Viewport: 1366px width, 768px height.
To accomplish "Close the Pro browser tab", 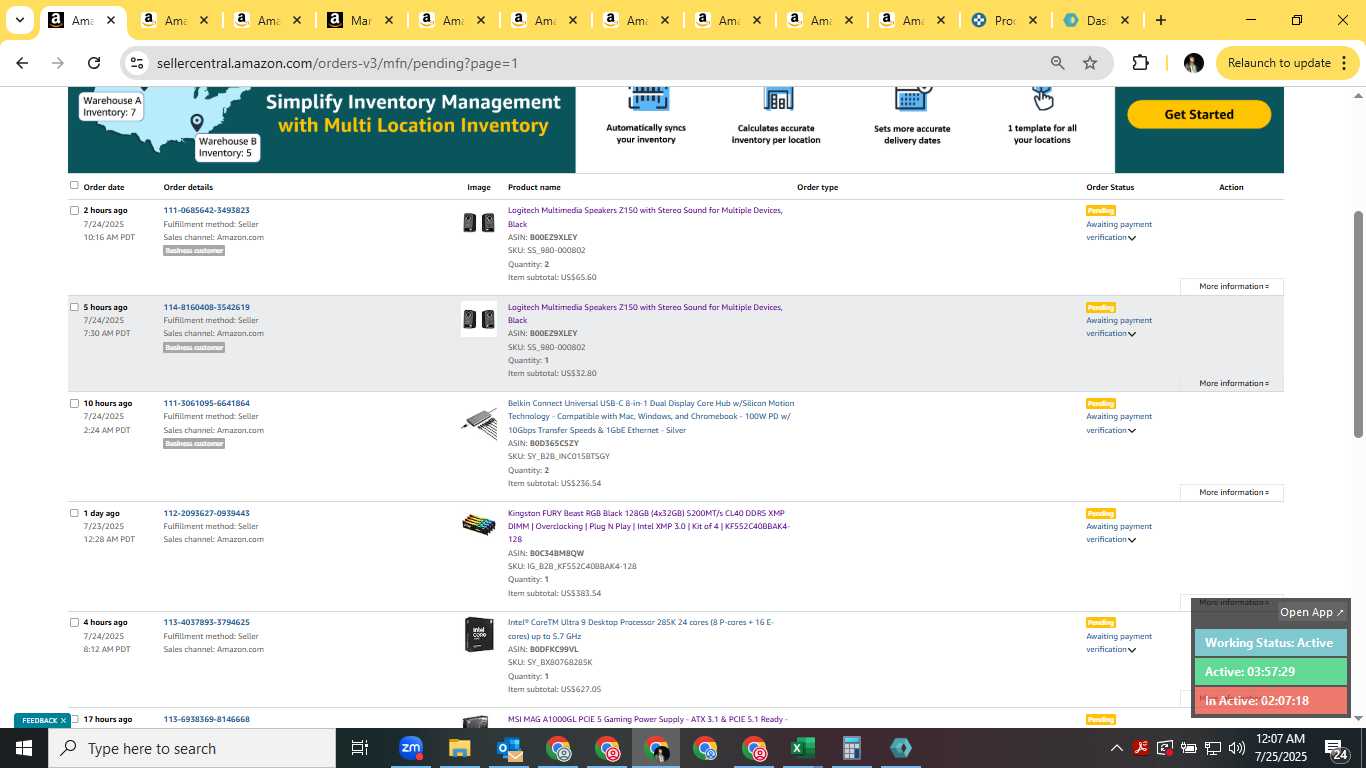I will (1032, 20).
